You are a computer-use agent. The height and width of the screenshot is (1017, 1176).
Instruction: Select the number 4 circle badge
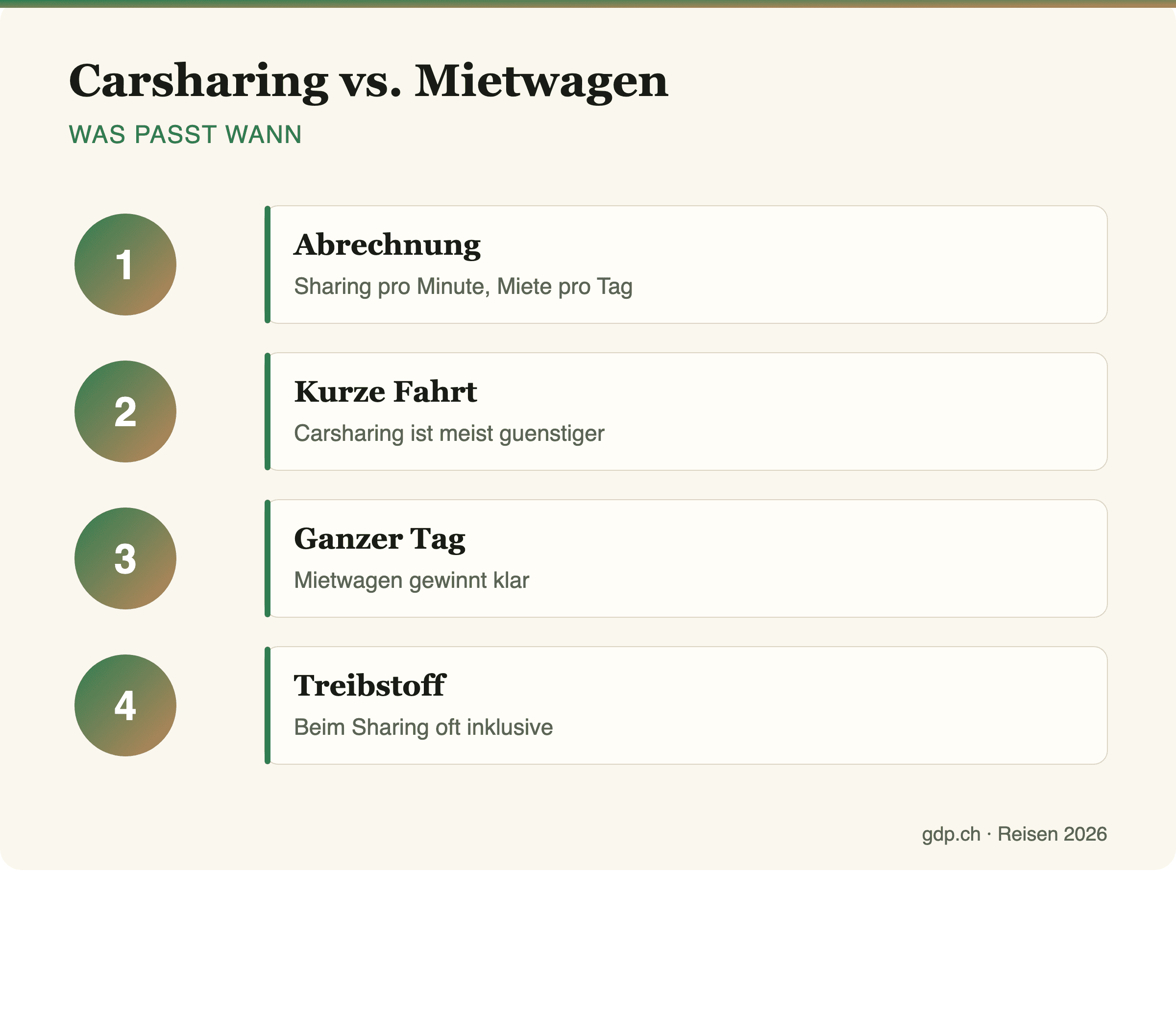pyautogui.click(x=125, y=705)
